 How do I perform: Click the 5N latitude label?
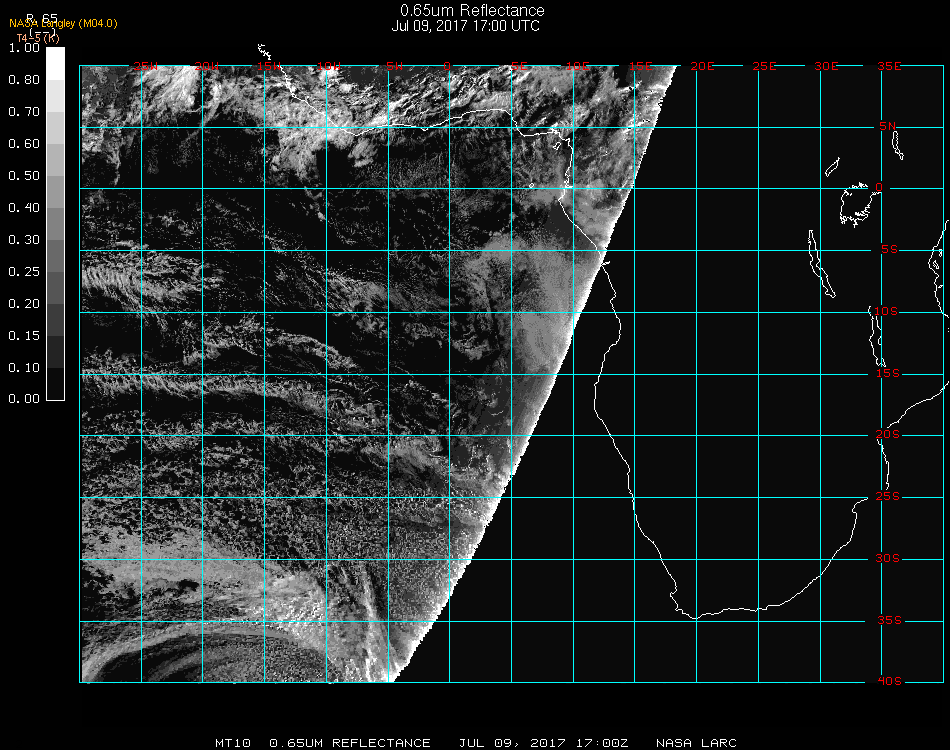coord(888,126)
